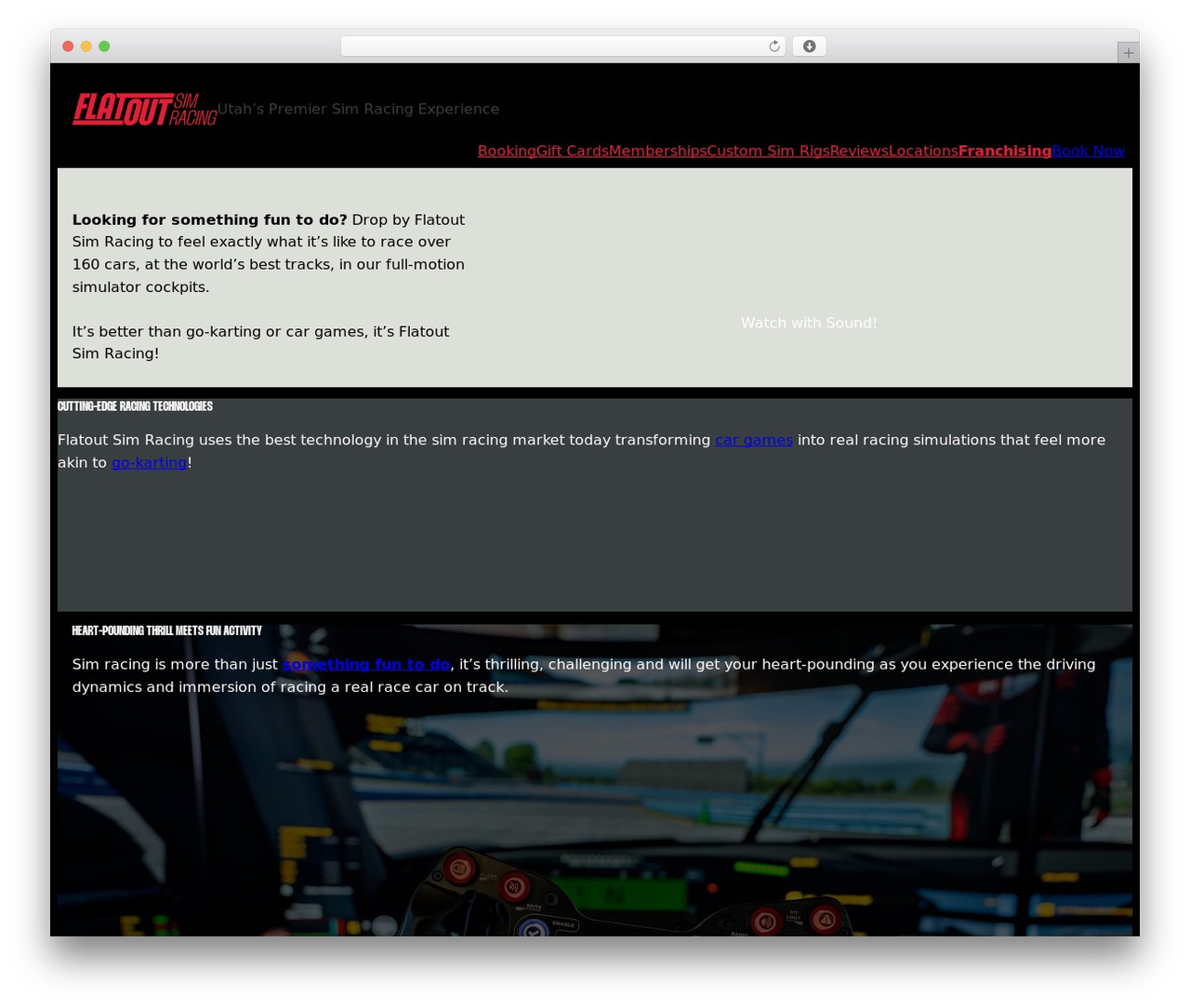This screenshot has height=1008, width=1190.
Task: Maximize the window using the green button
Action: [104, 46]
